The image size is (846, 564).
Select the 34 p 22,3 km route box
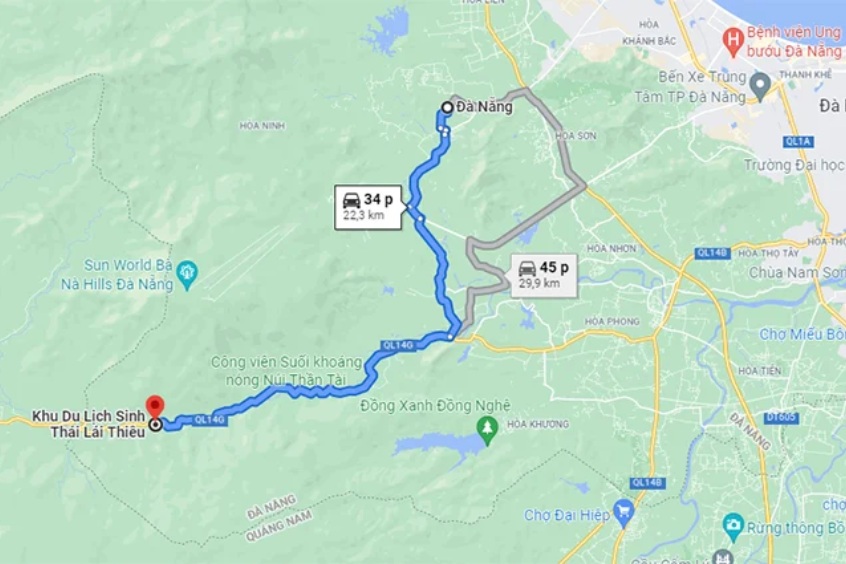tap(368, 207)
